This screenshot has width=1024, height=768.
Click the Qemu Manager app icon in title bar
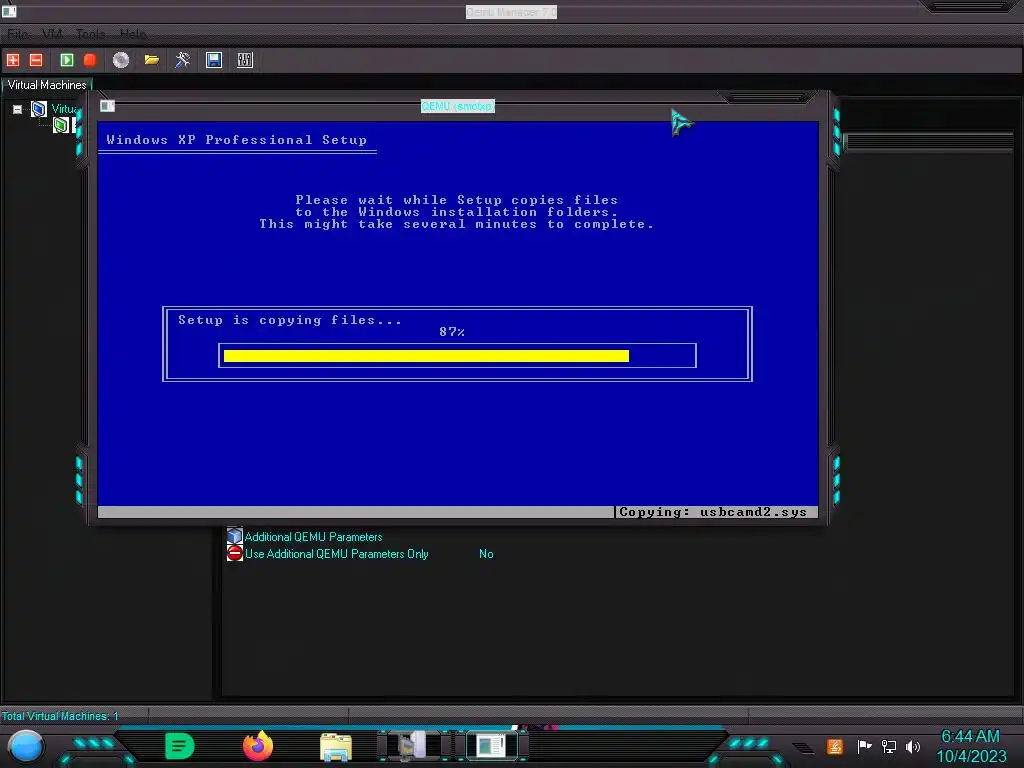(9, 11)
